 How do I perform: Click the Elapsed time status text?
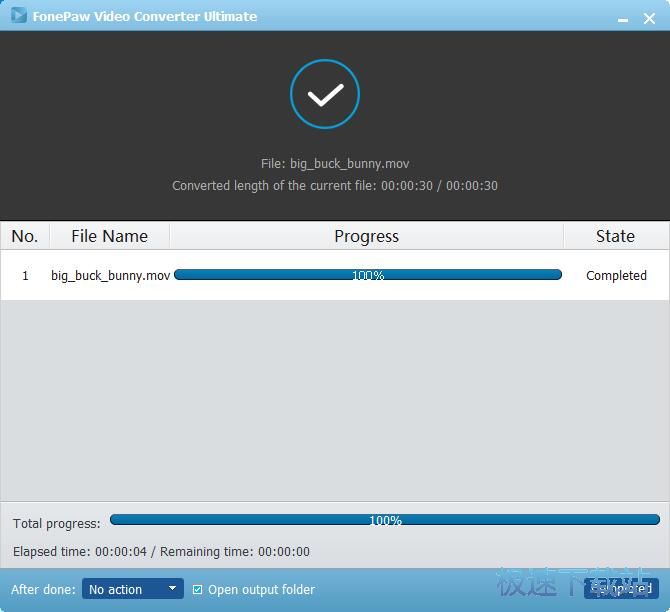(x=162, y=551)
